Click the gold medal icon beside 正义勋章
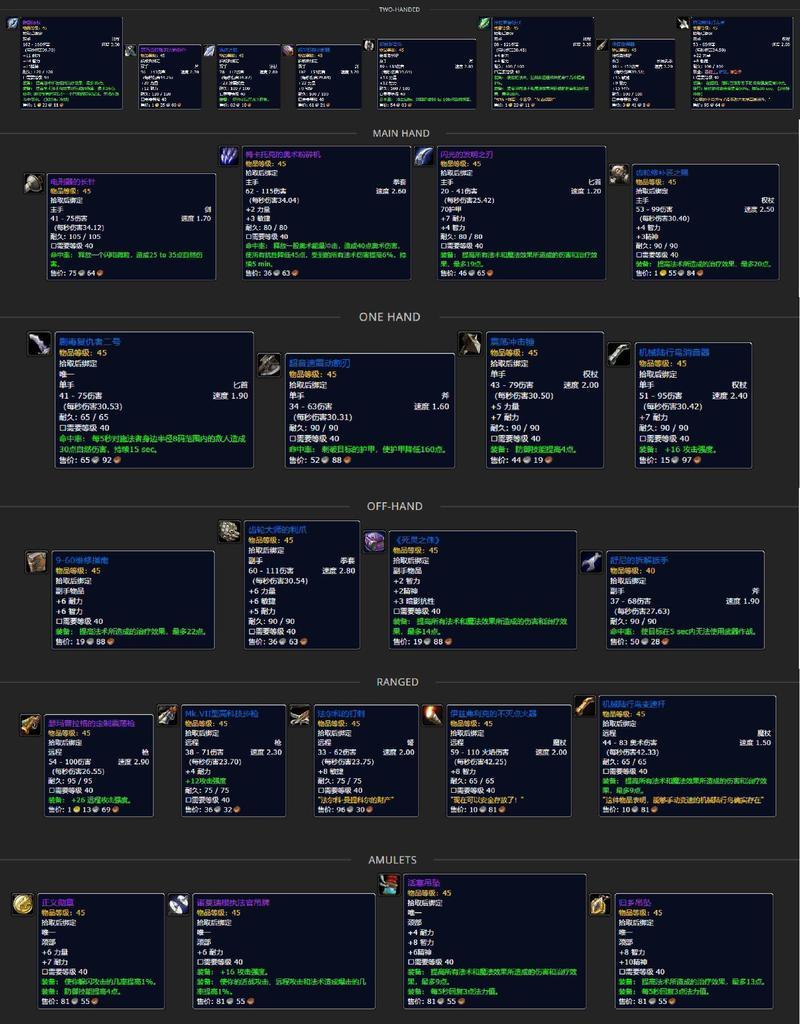800x1024 pixels. point(23,904)
